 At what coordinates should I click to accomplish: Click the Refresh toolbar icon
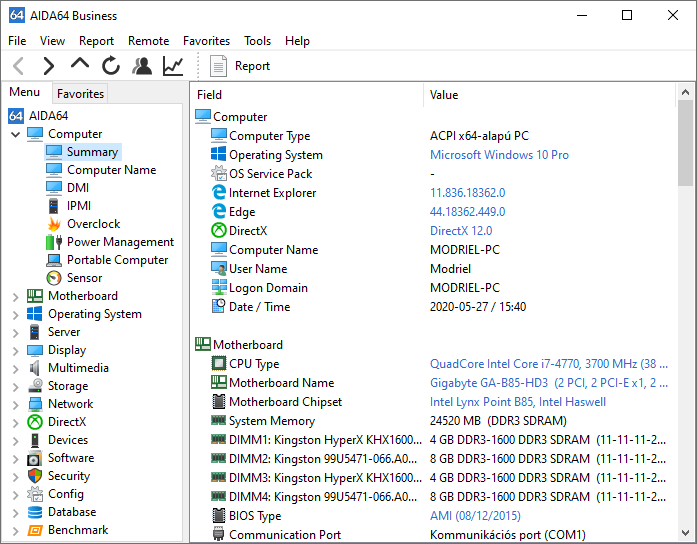point(111,66)
